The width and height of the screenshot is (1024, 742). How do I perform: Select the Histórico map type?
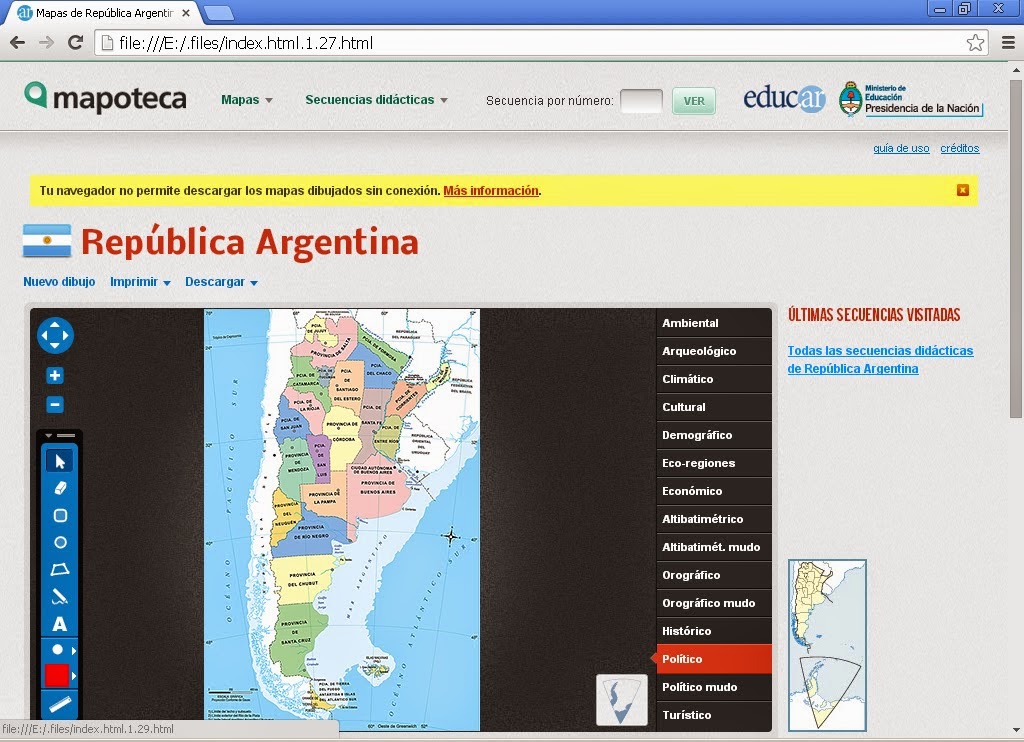pos(714,632)
